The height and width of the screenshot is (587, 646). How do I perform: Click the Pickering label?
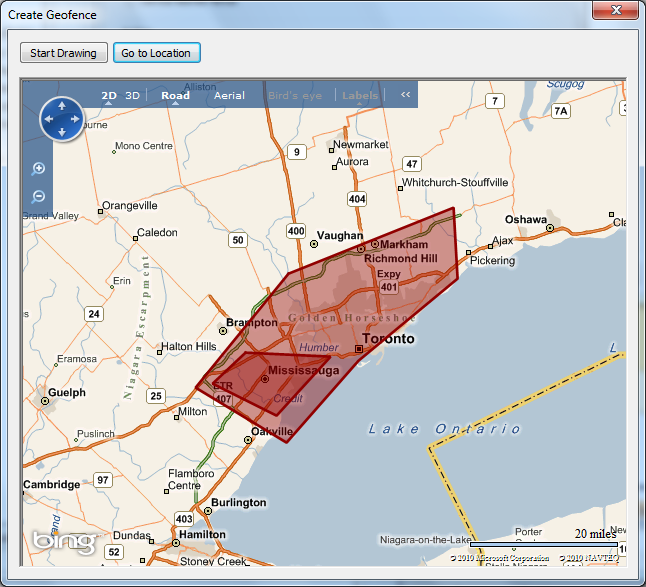(493, 261)
